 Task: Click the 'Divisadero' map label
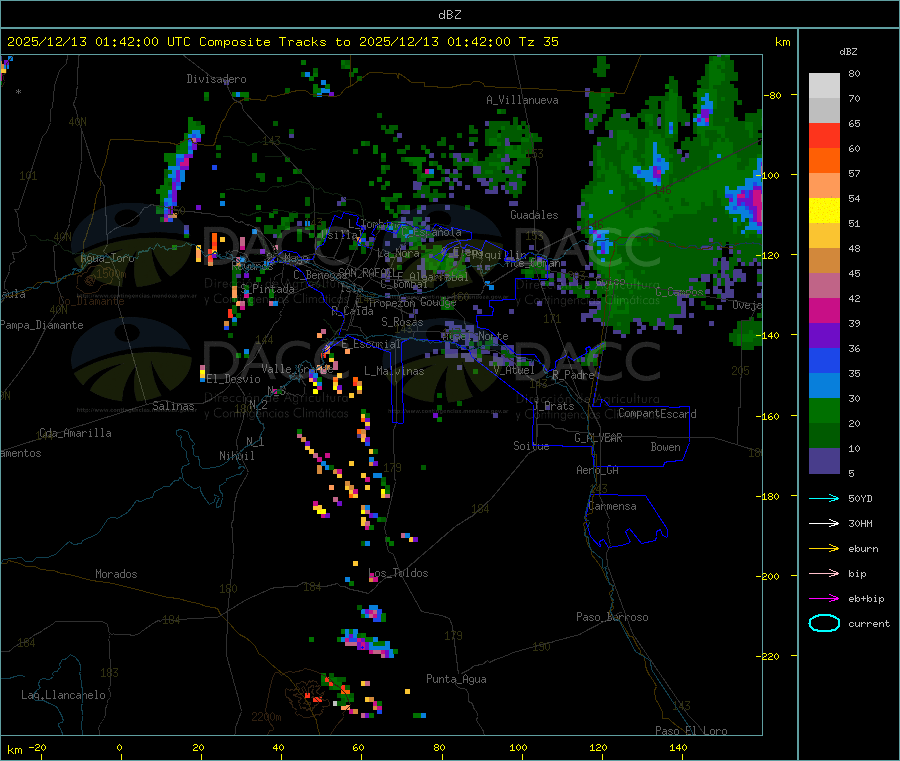click(x=216, y=79)
